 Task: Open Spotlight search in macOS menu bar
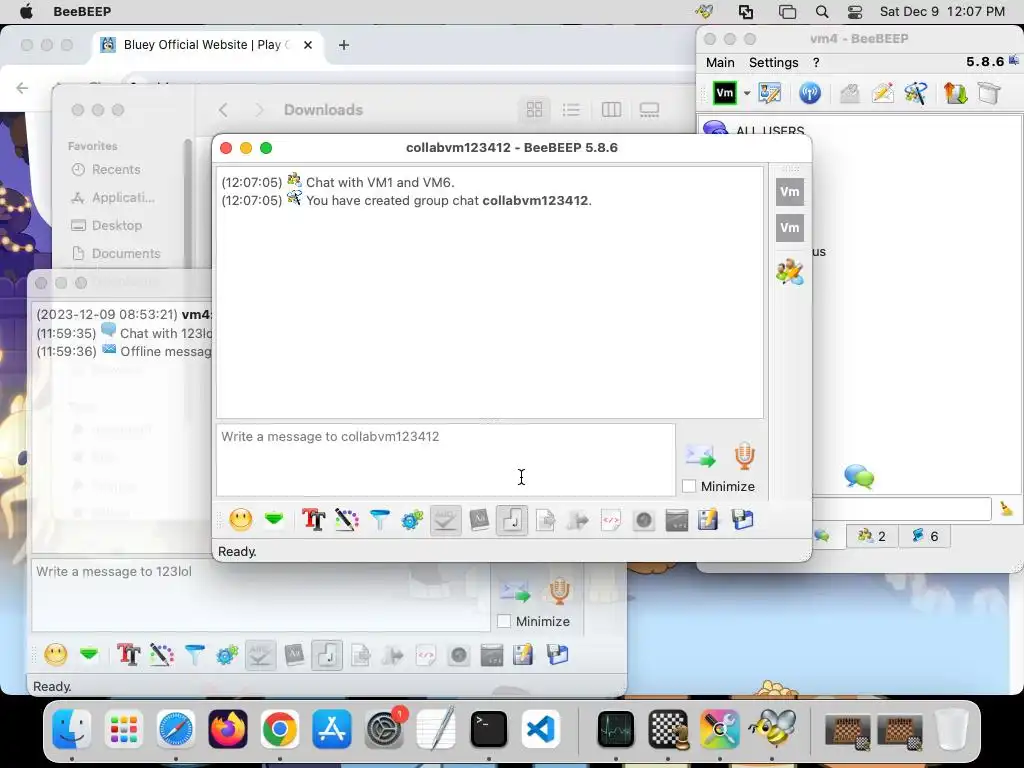click(x=822, y=12)
